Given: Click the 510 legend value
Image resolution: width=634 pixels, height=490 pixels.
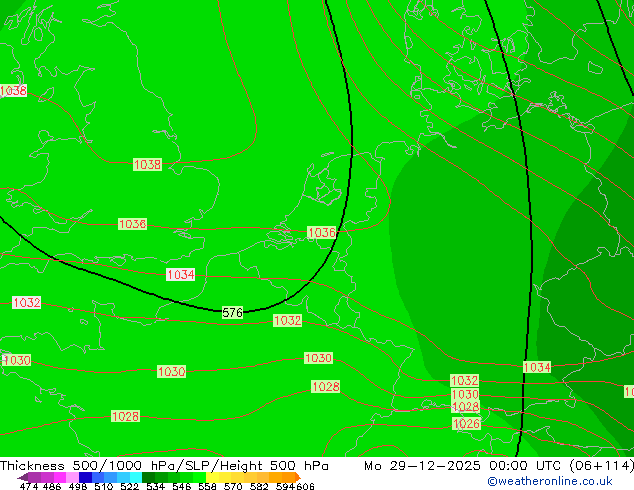Looking at the screenshot, I should click(x=104, y=486).
